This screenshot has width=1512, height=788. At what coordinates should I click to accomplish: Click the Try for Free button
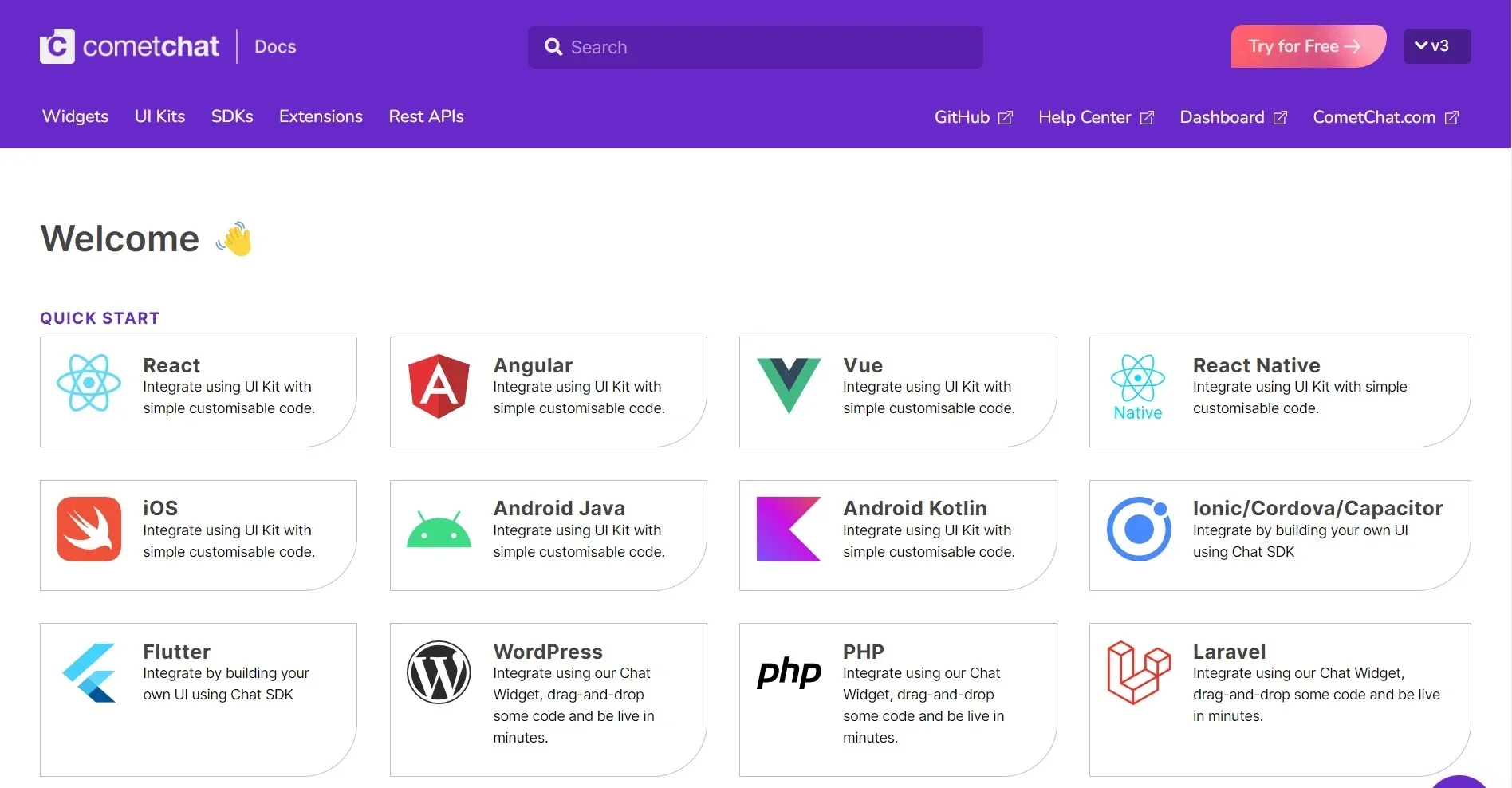tap(1307, 45)
